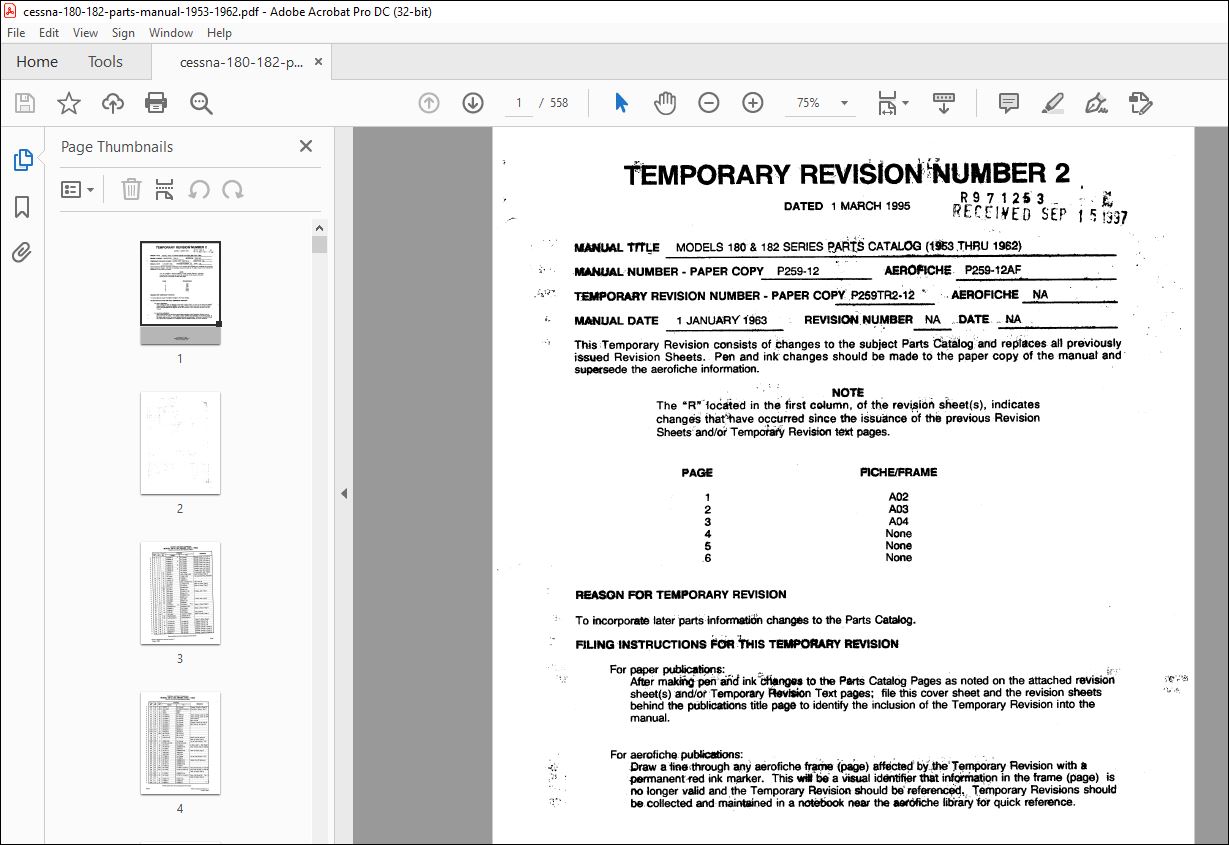1229x845 pixels.
Task: Click the thumbnails panel scrollbar thumb
Action: tap(320, 244)
